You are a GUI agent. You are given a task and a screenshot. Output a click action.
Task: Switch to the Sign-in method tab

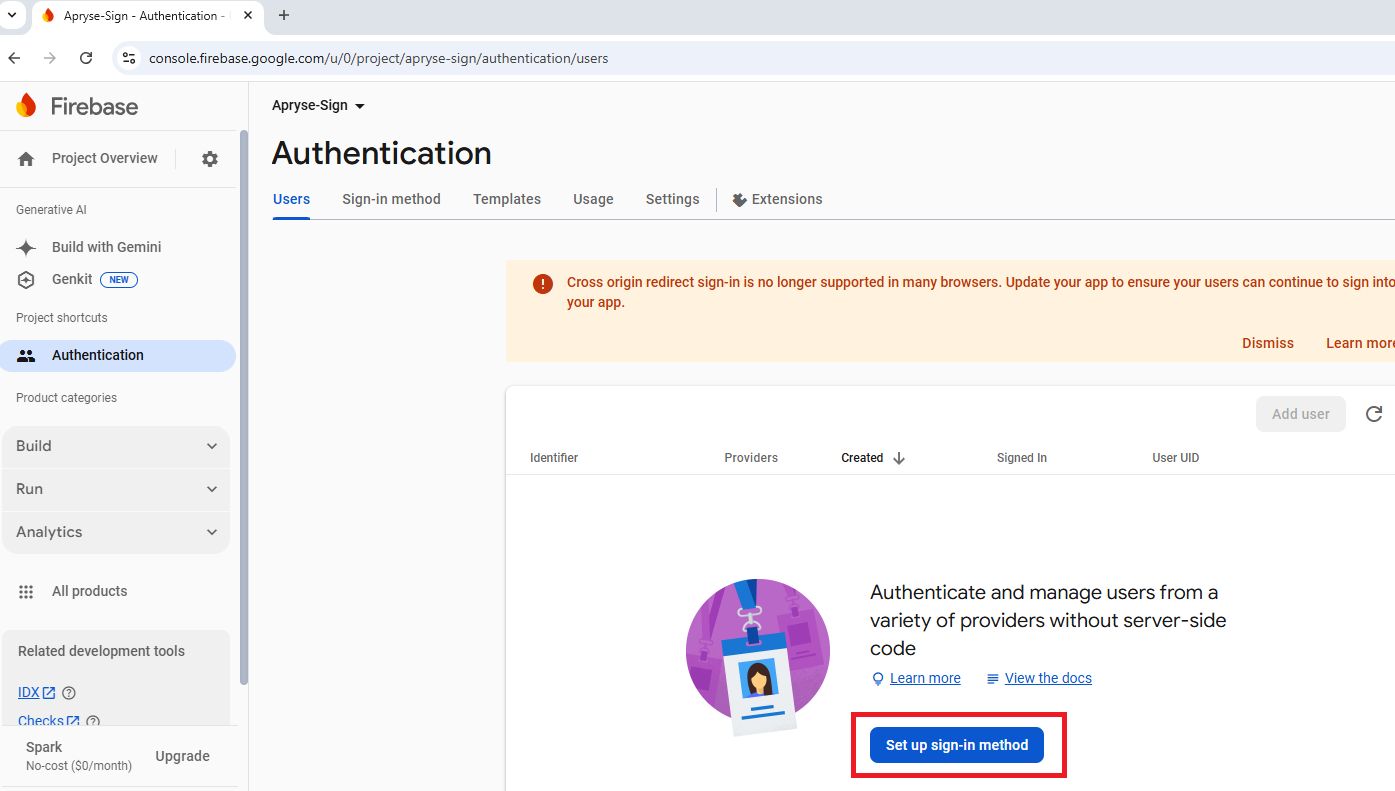pyautogui.click(x=391, y=199)
